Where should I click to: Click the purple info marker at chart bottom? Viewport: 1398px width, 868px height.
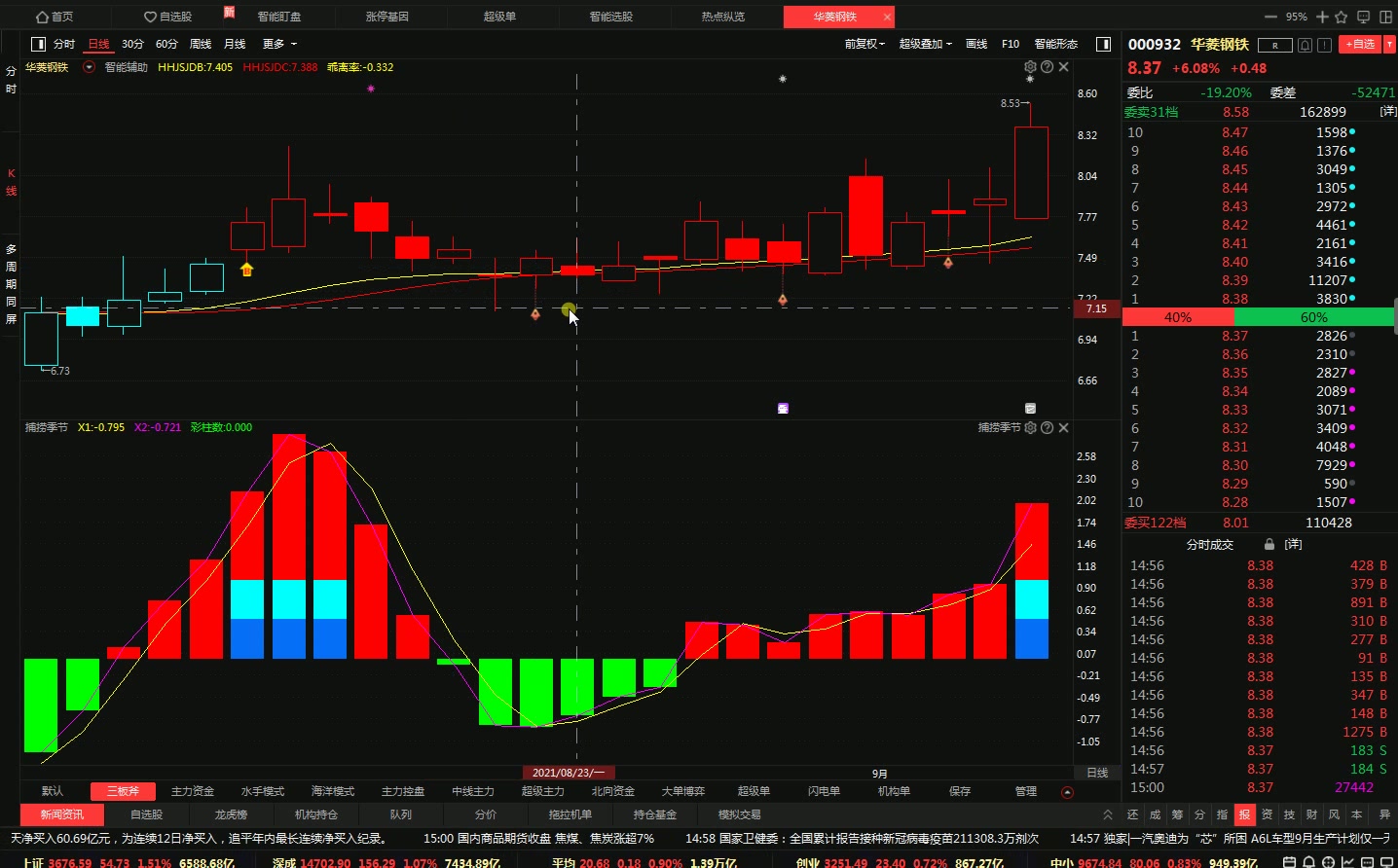(x=783, y=409)
